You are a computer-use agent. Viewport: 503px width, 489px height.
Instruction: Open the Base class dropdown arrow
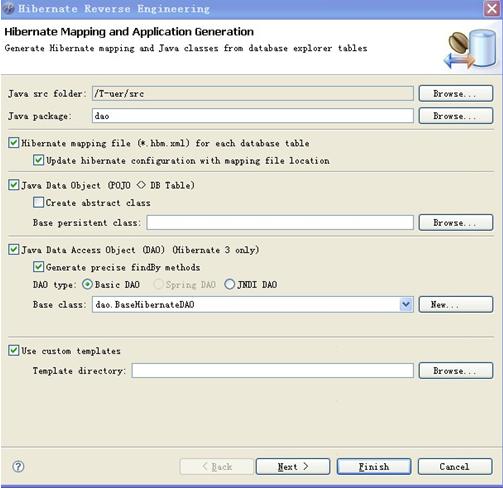(406, 304)
